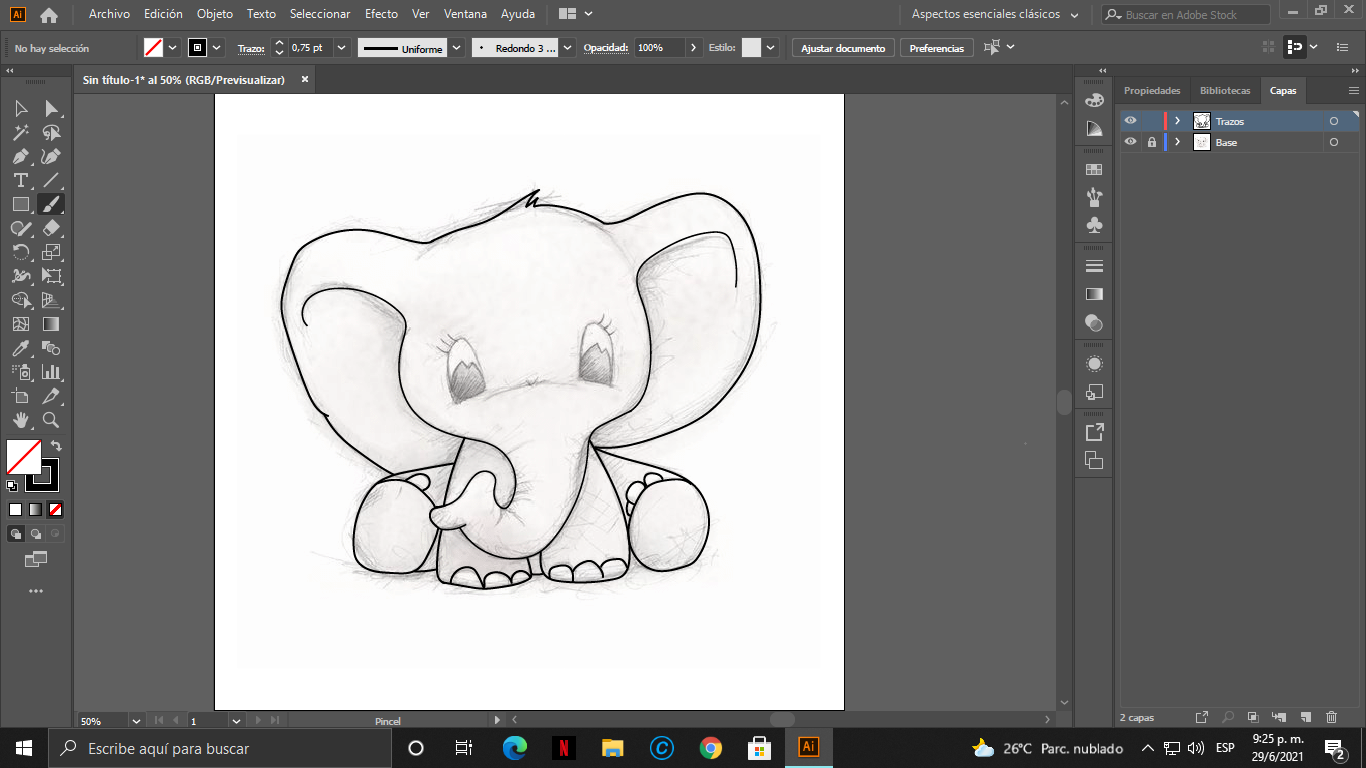The height and width of the screenshot is (768, 1366).
Task: Expand the Trazos layer contents
Action: tap(1177, 121)
